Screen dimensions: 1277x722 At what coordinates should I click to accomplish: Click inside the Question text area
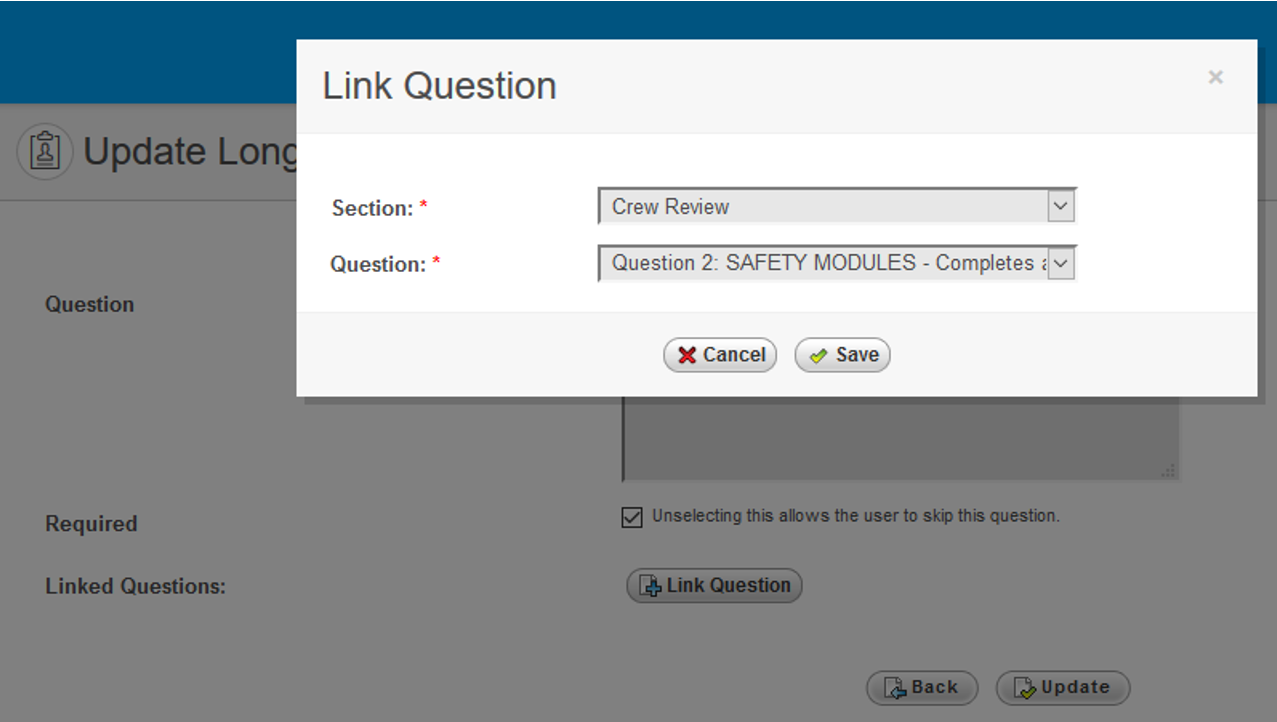(x=900, y=438)
